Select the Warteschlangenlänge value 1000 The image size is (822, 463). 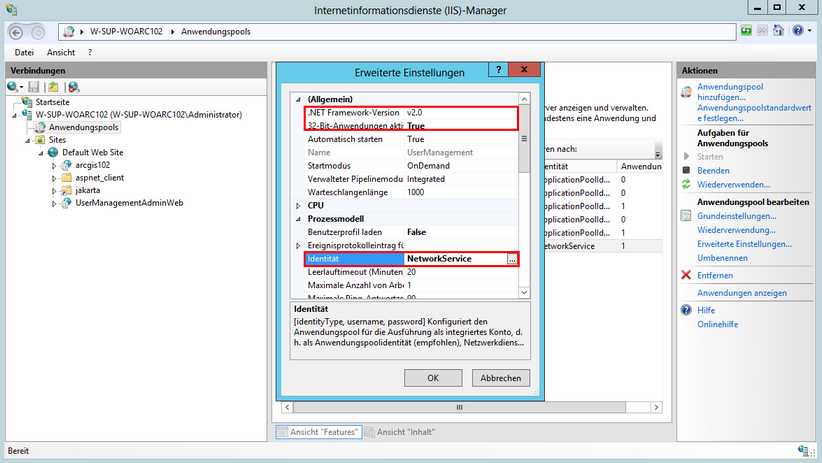coord(416,192)
